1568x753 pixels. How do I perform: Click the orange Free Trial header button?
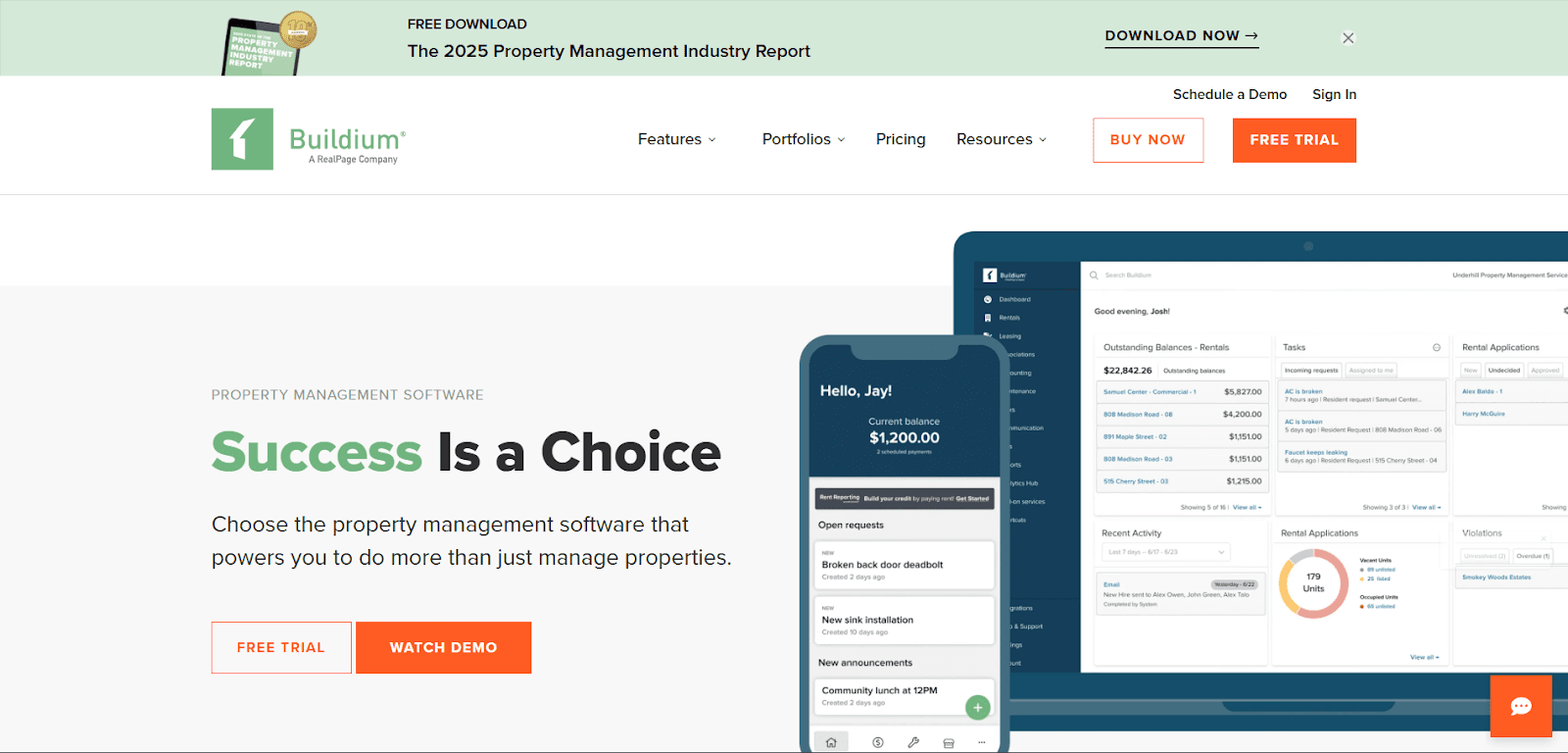tap(1295, 140)
